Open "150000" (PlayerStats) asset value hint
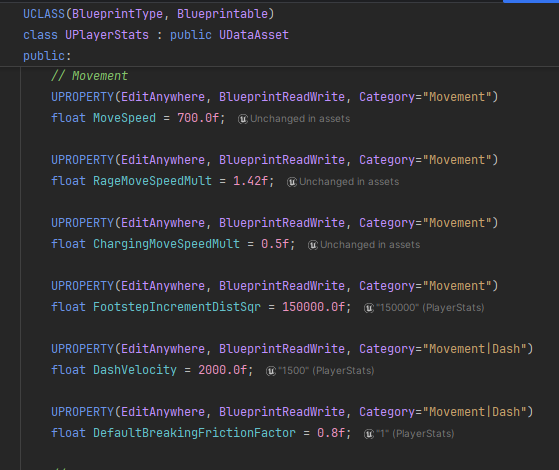The width and height of the screenshot is (559, 470). pos(430,308)
